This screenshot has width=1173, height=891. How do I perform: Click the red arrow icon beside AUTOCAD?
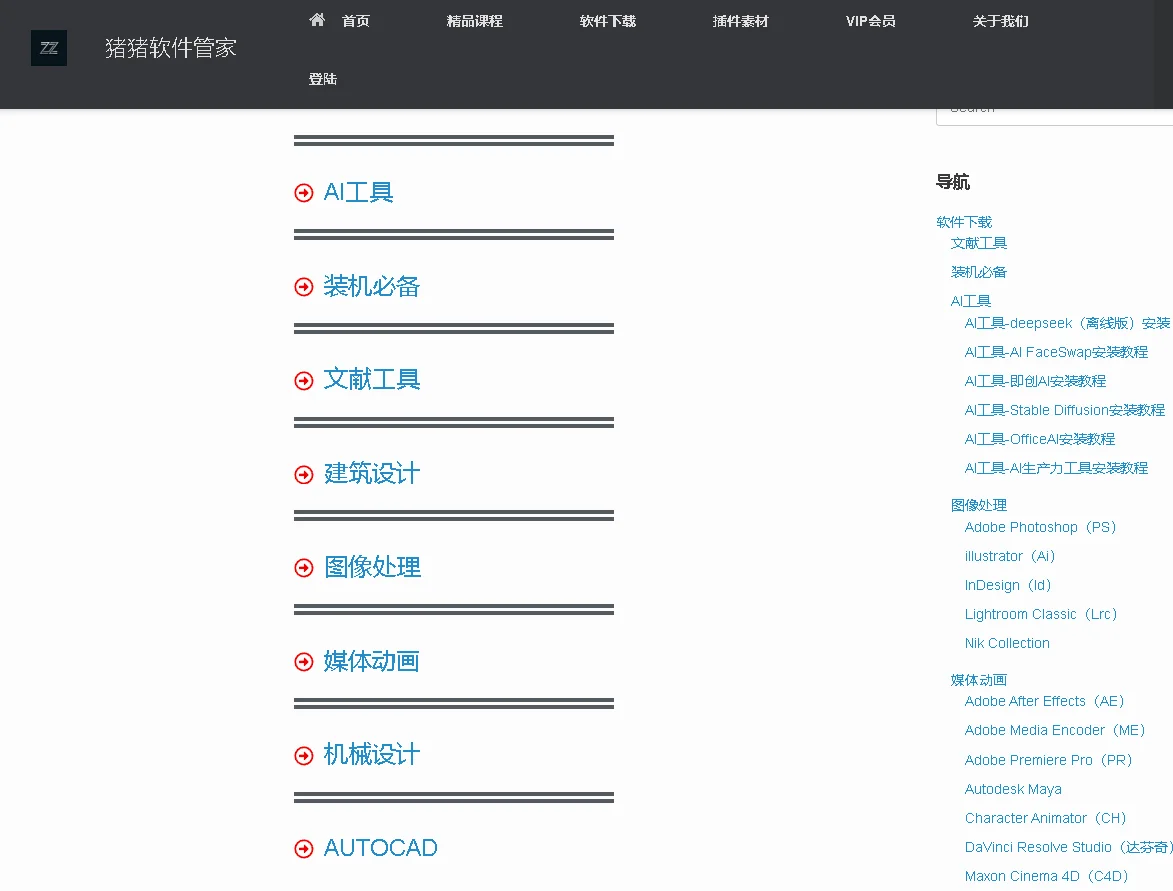pyautogui.click(x=304, y=848)
